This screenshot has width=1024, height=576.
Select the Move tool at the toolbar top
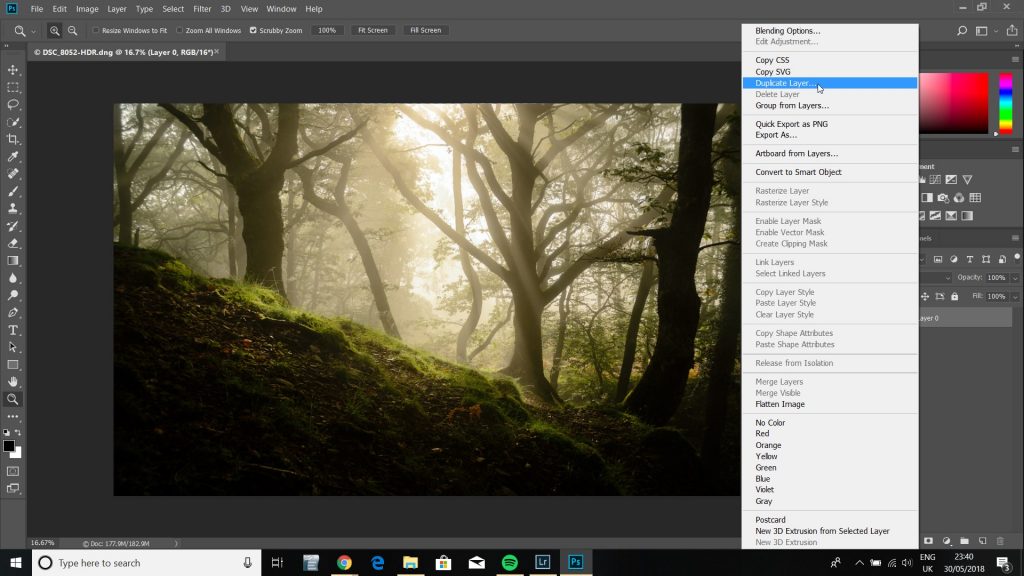point(13,72)
